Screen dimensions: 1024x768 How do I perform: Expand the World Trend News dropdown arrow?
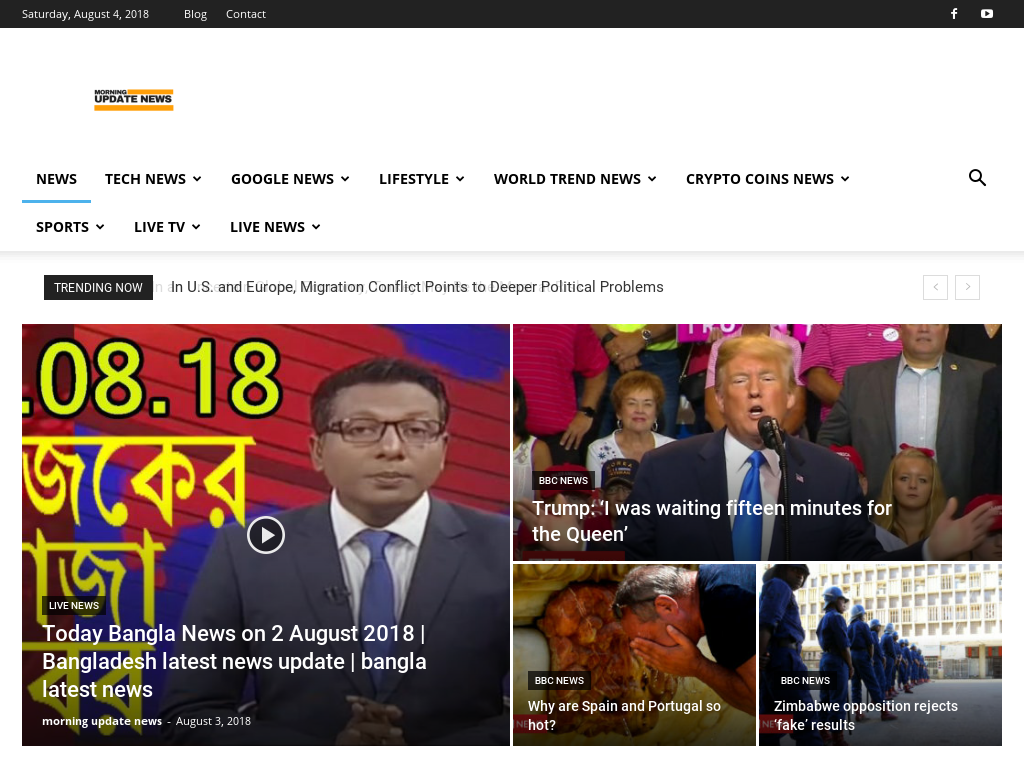click(x=652, y=179)
